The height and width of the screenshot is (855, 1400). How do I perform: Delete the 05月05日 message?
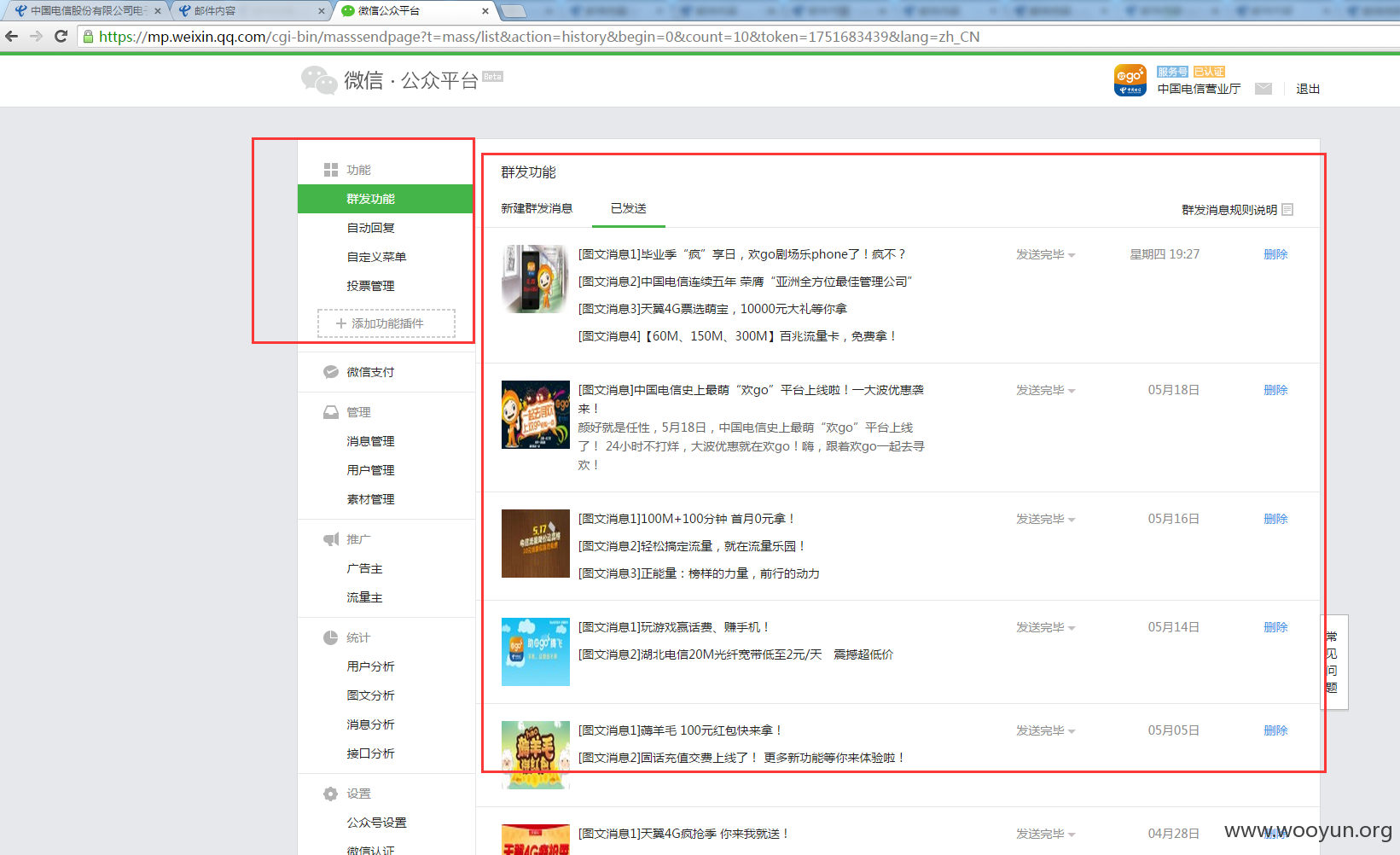pos(1275,730)
